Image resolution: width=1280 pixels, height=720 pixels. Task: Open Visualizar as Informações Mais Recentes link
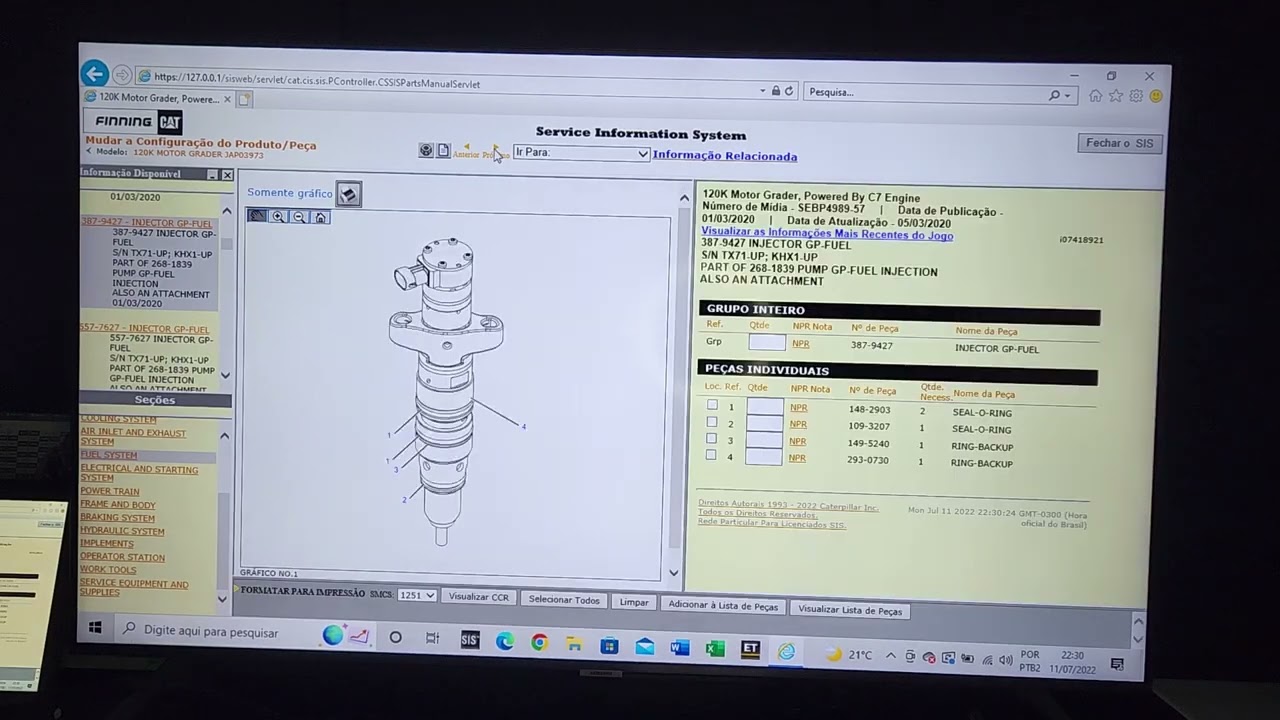pos(827,235)
